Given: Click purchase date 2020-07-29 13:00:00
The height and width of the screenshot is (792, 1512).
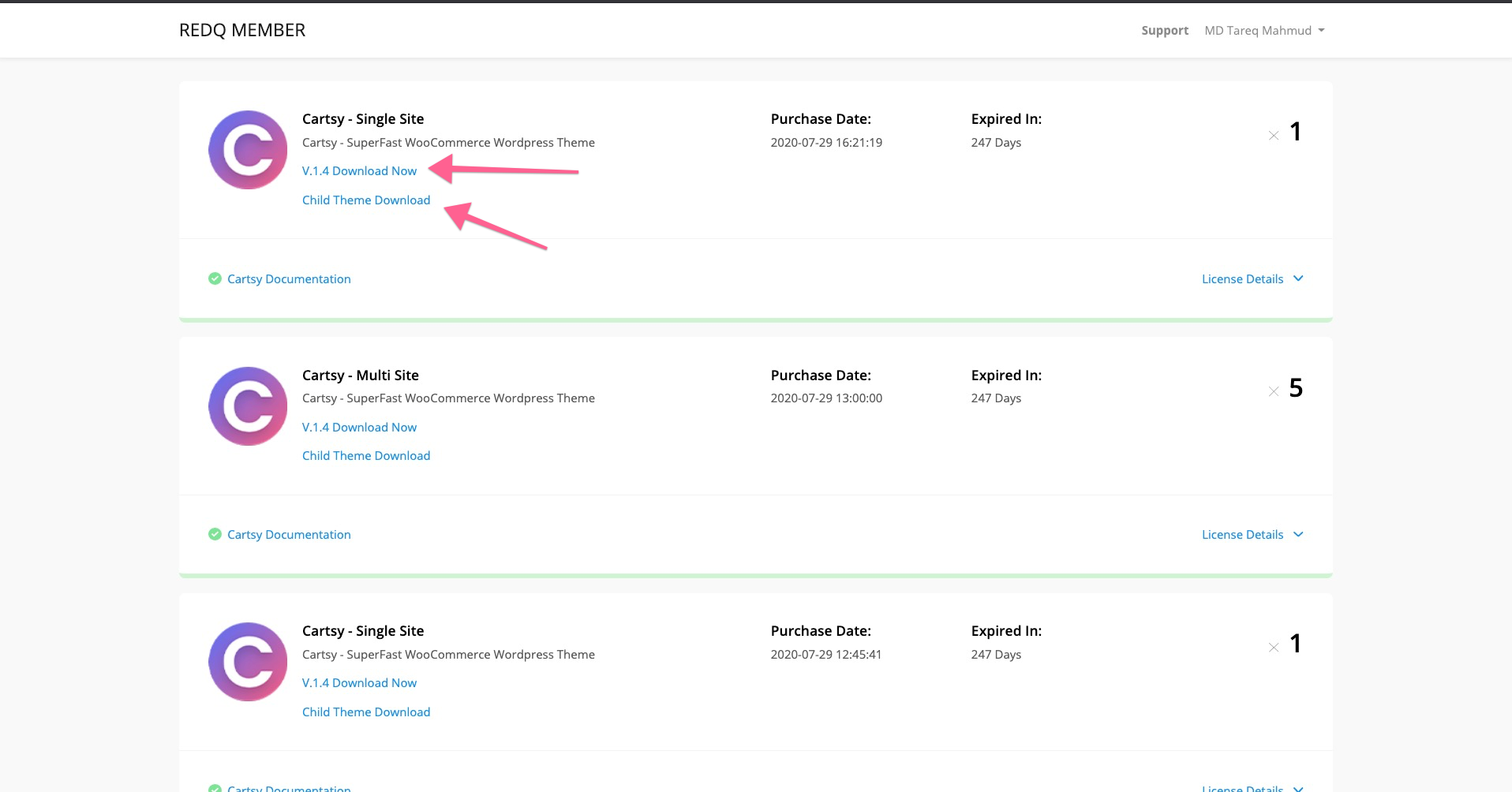Looking at the screenshot, I should pos(826,398).
